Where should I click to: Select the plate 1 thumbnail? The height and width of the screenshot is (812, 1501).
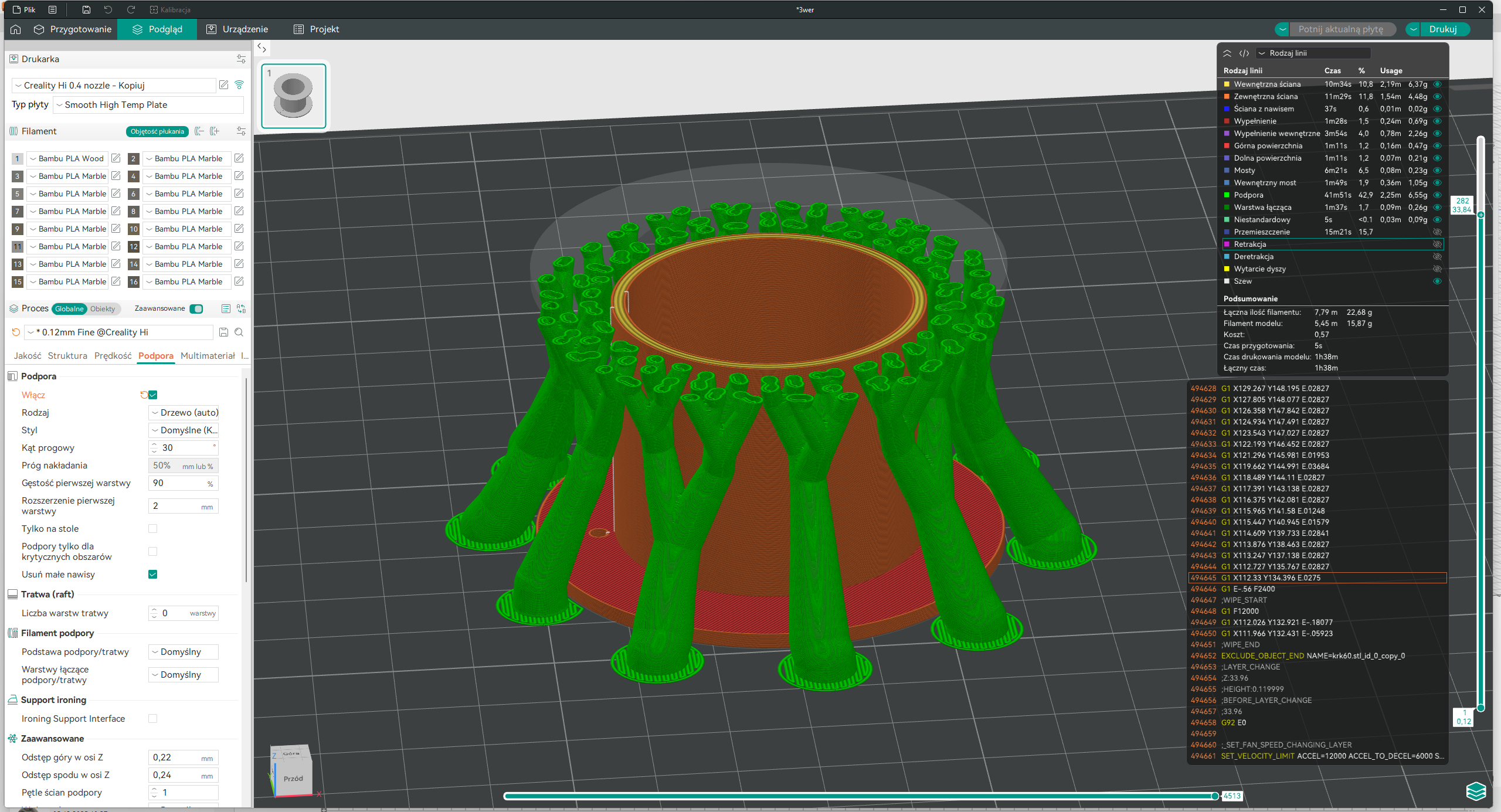294,96
